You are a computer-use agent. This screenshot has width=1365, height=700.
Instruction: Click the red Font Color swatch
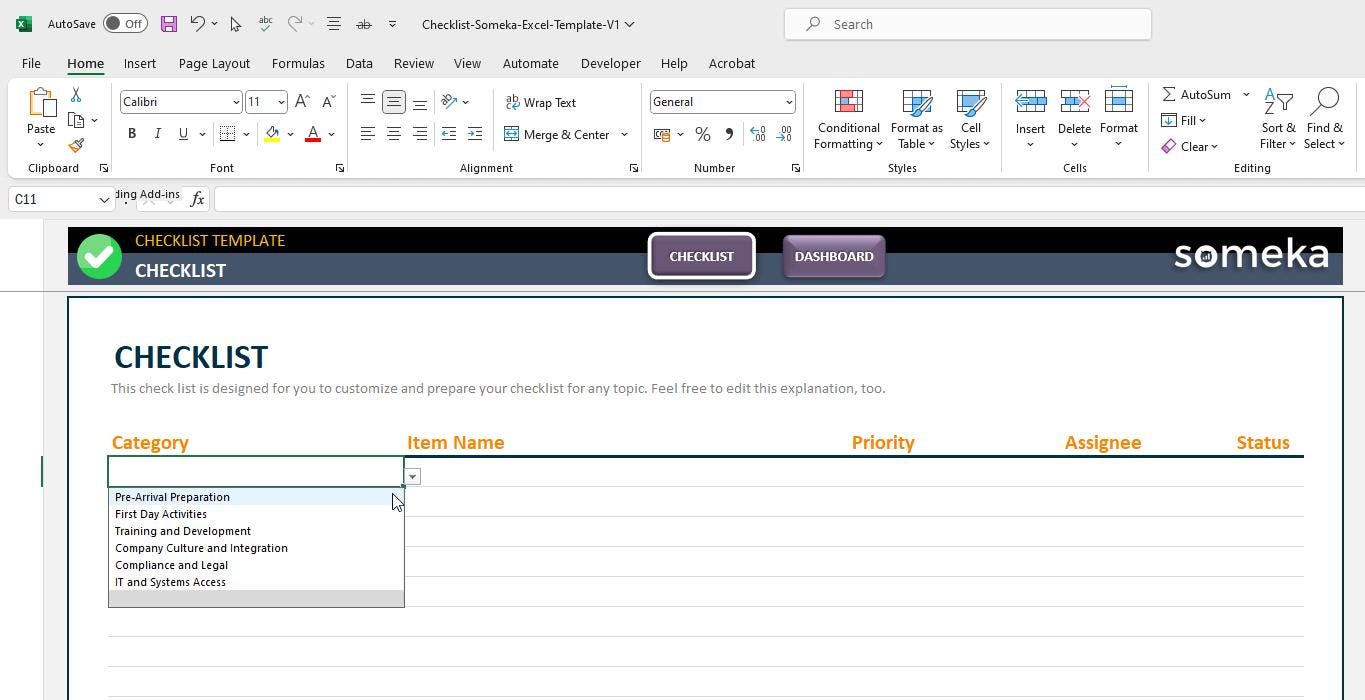[313, 134]
